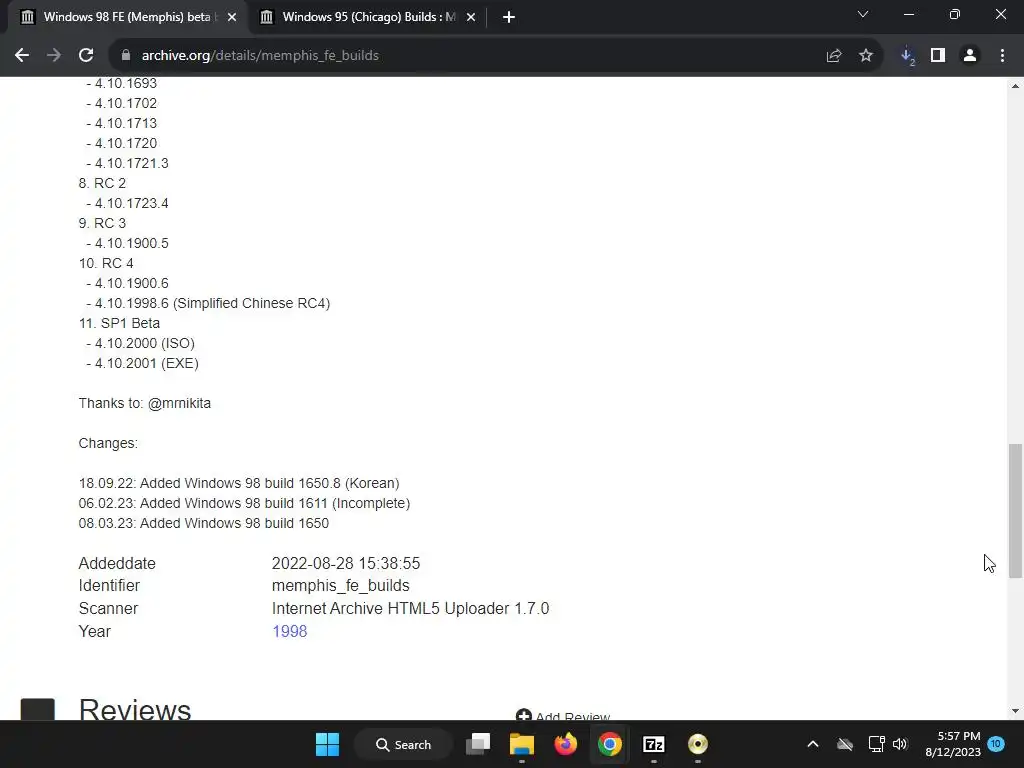This screenshot has height=768, width=1024.
Task: Click '4.10.1721.3' build entry
Action: (x=131, y=163)
